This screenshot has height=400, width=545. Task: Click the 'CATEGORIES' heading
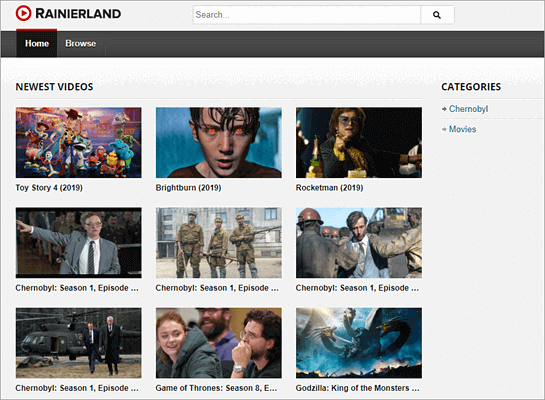[471, 87]
